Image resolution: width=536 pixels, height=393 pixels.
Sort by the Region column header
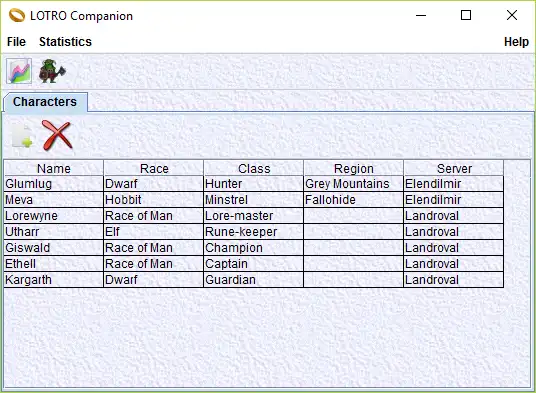point(353,168)
